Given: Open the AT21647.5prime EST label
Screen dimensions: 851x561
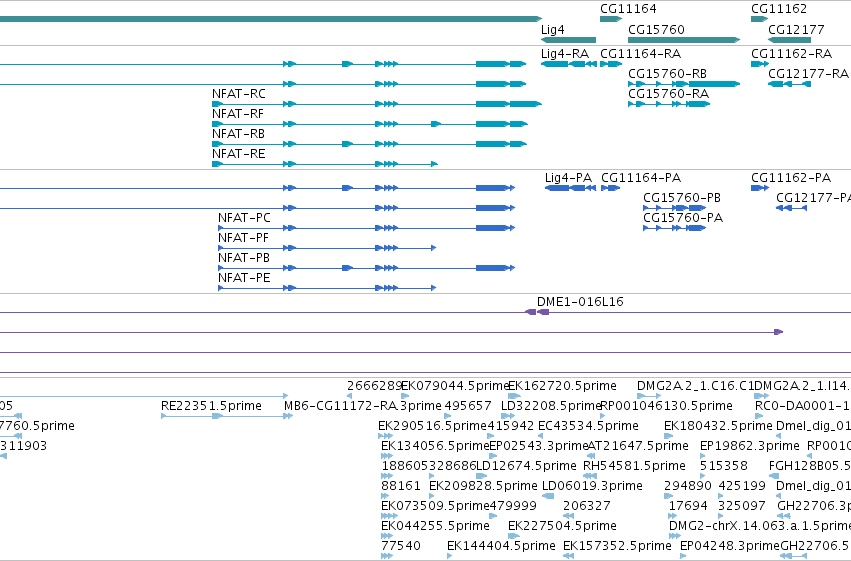Looking at the screenshot, I should click(x=638, y=447).
